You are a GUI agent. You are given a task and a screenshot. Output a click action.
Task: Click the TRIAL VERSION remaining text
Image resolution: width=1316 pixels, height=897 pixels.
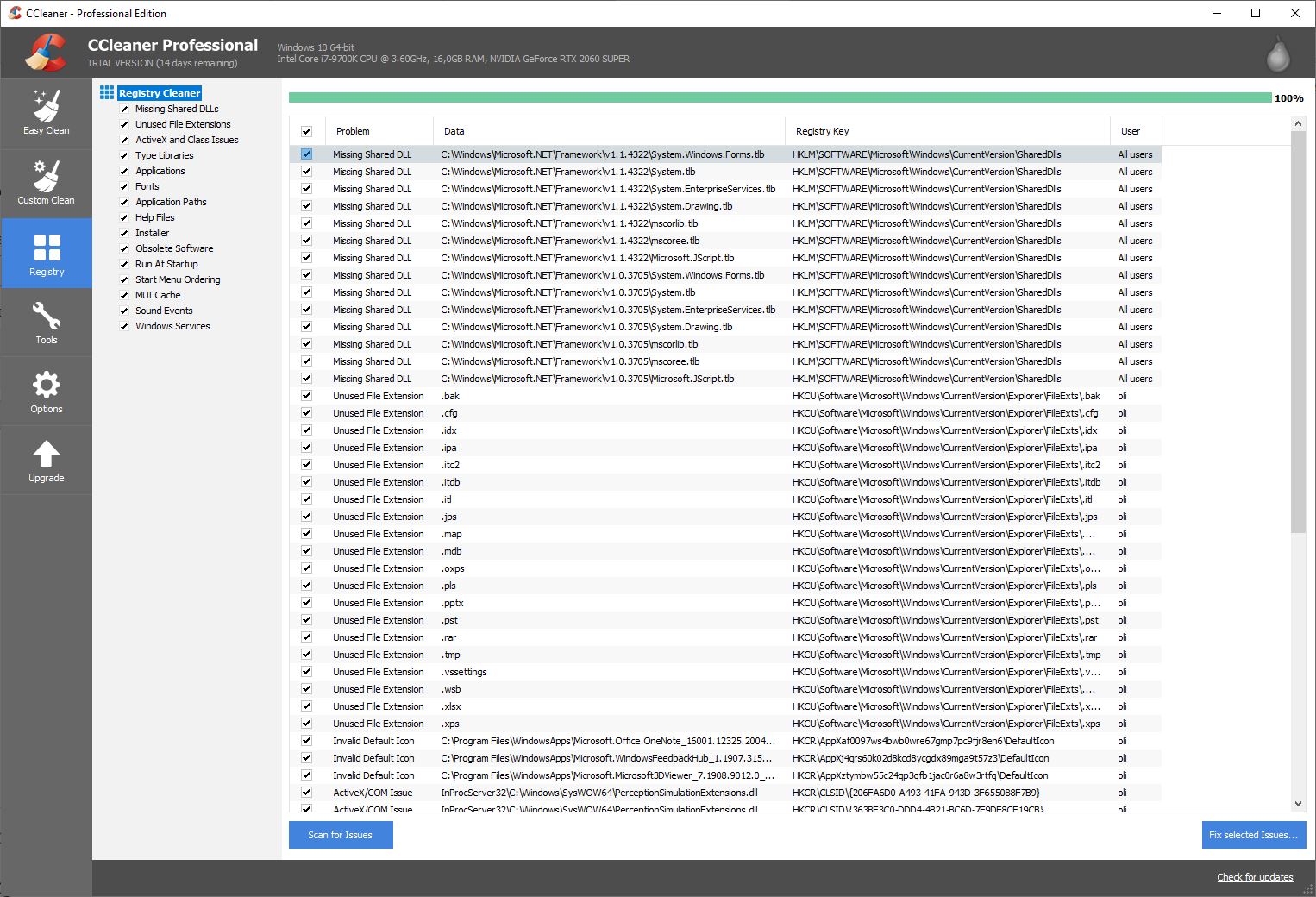[x=162, y=63]
